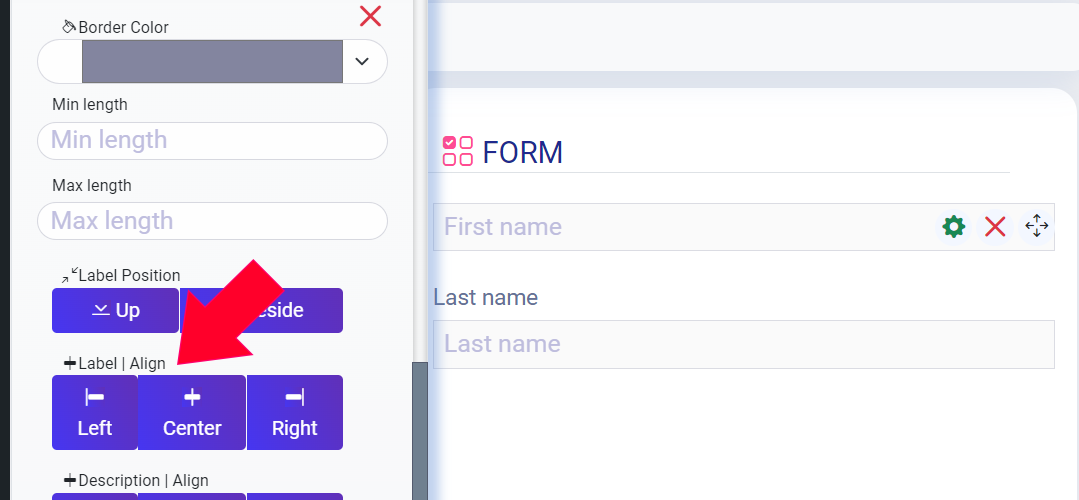This screenshot has width=1079, height=500.
Task: Click the Border Color paint bucket icon
Action: click(69, 27)
